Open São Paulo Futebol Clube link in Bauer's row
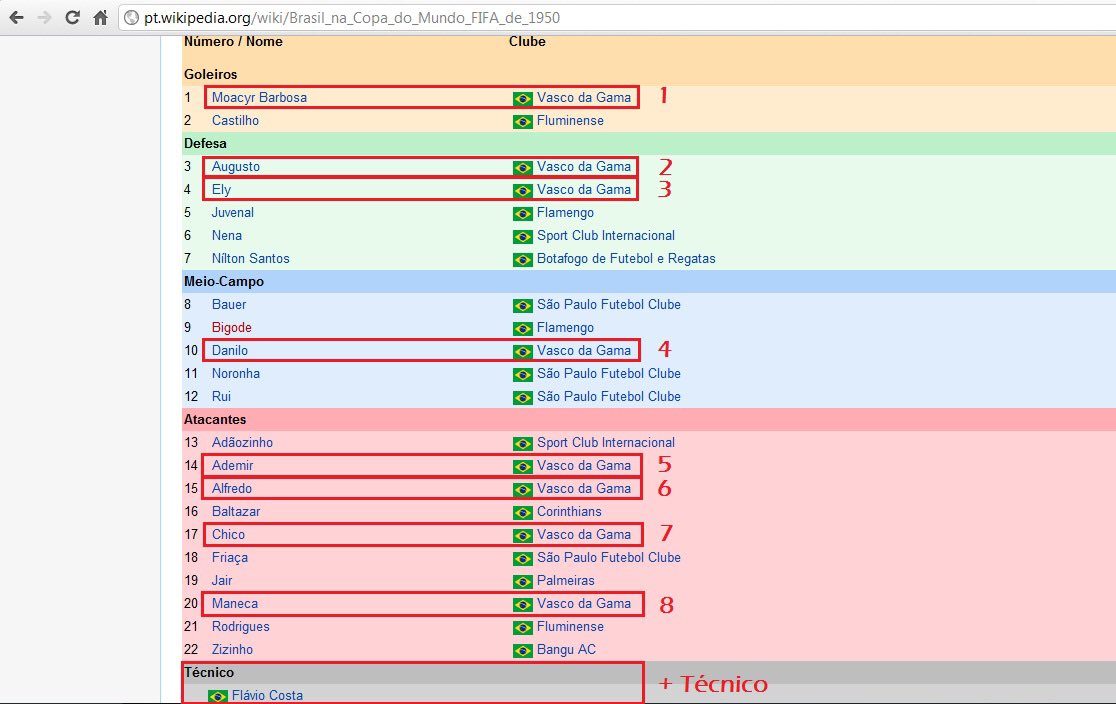Image resolution: width=1116 pixels, height=704 pixels. [609, 305]
